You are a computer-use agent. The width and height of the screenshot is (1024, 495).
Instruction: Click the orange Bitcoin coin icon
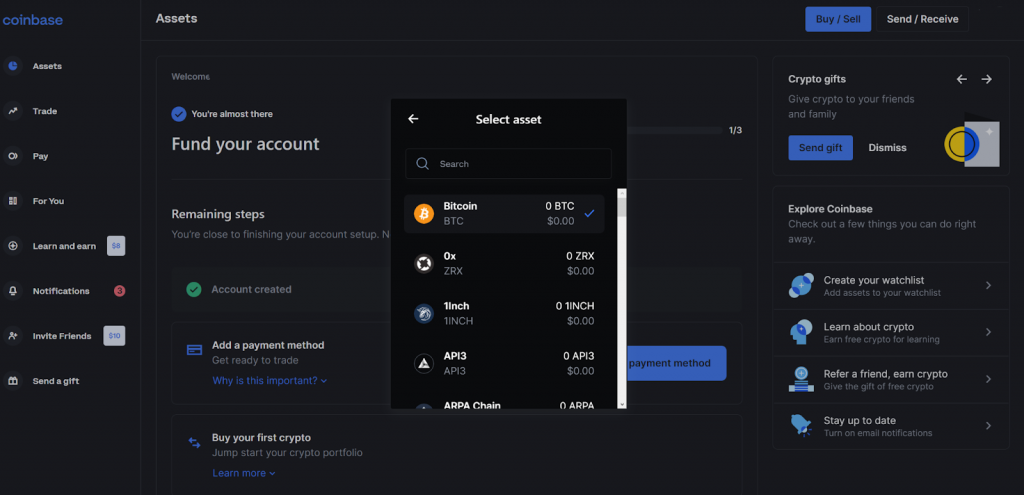(x=424, y=214)
